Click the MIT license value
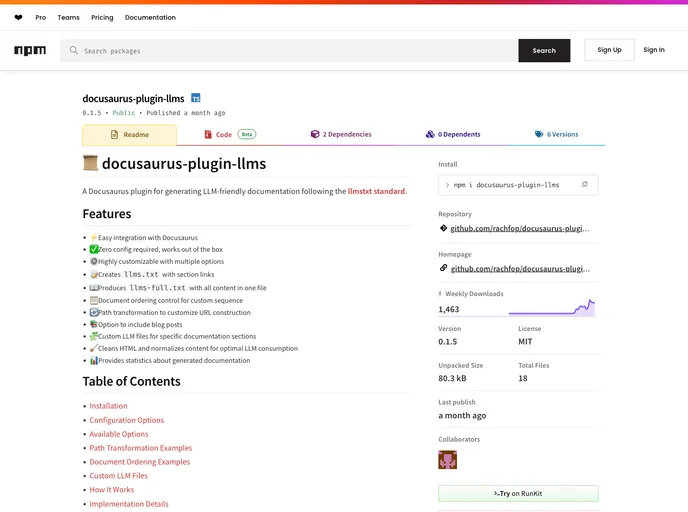The image size is (688, 512). coord(525,342)
